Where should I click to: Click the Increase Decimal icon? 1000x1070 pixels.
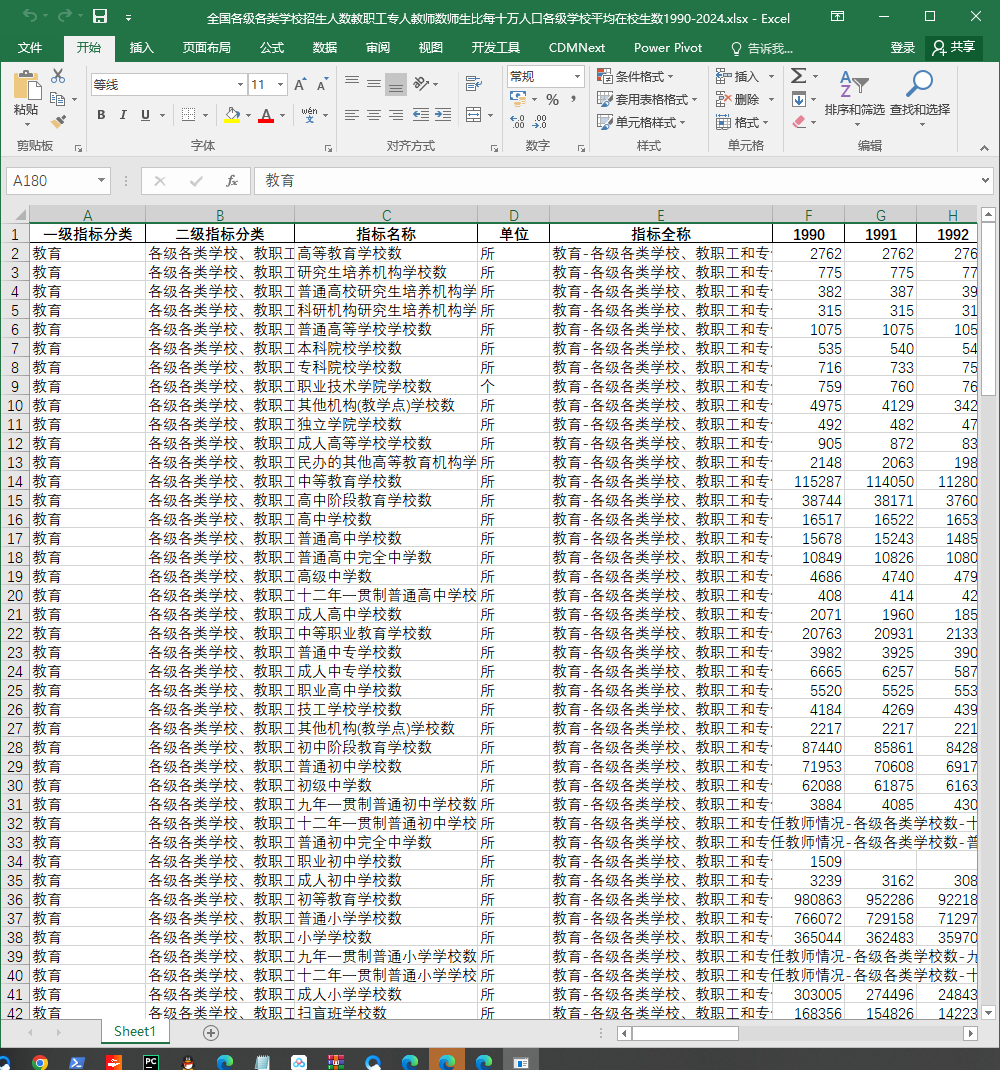(x=517, y=121)
